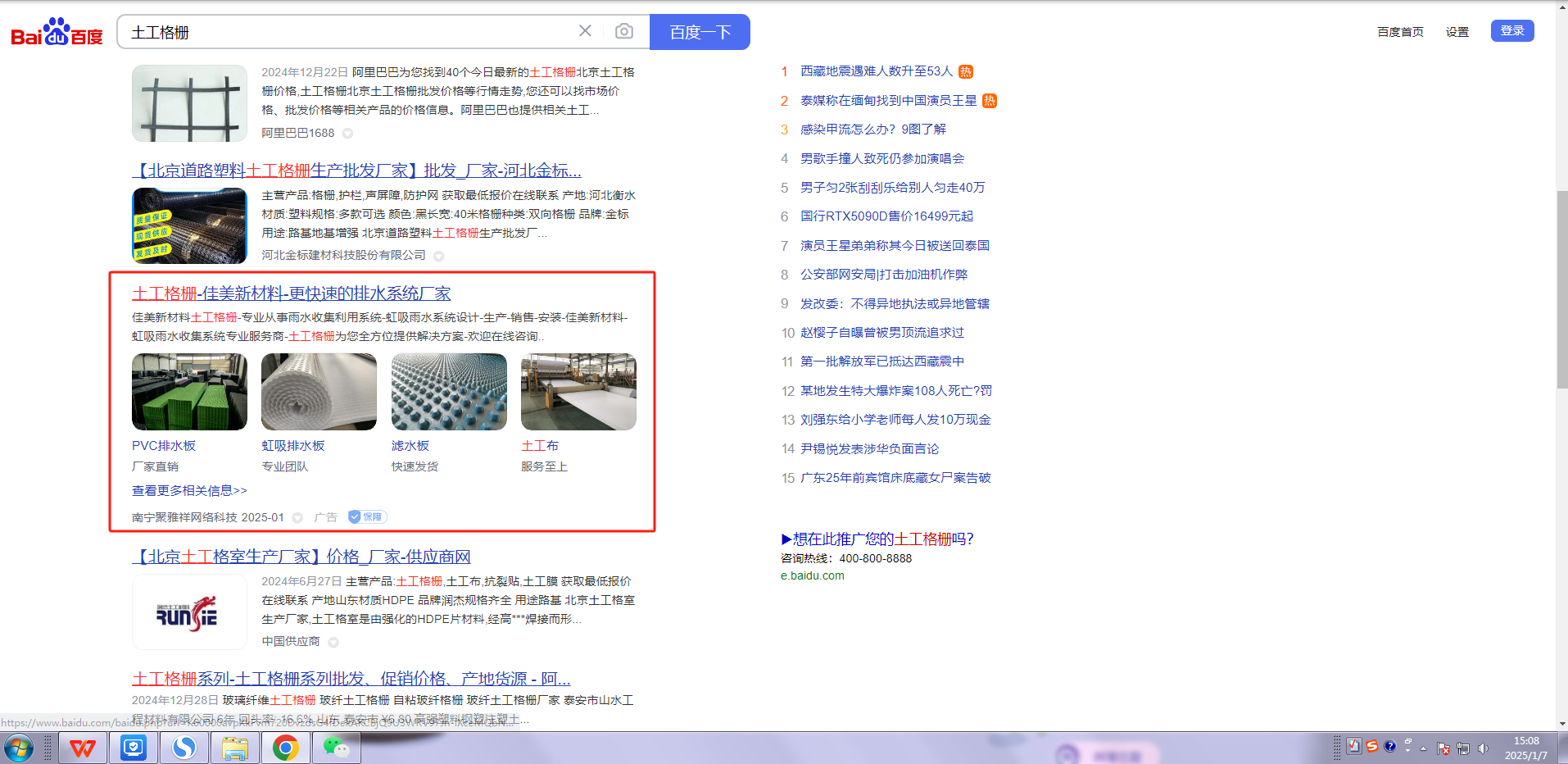
Task: Open the geogrid product thumbnail from 阿里巴巴1688
Action: pyautogui.click(x=189, y=103)
